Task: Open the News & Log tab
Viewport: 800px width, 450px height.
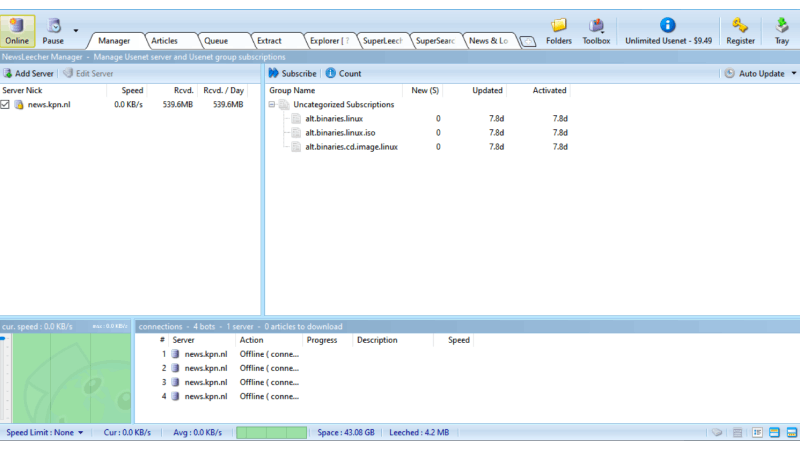Action: click(x=489, y=41)
